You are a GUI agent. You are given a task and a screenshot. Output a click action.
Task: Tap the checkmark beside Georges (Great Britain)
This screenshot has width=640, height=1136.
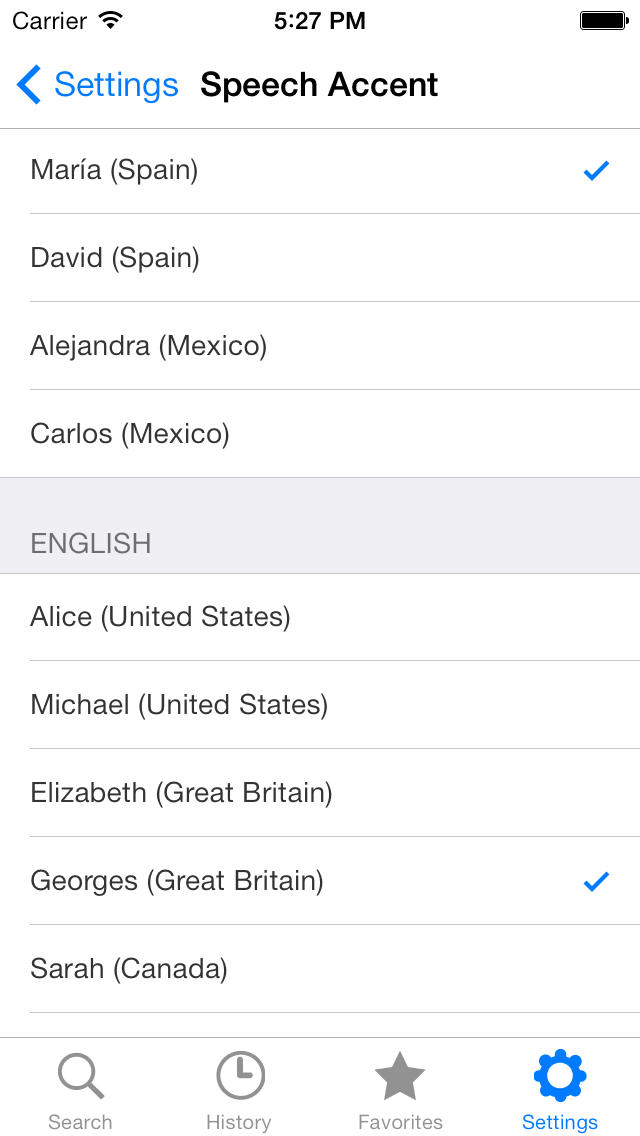[x=596, y=881]
